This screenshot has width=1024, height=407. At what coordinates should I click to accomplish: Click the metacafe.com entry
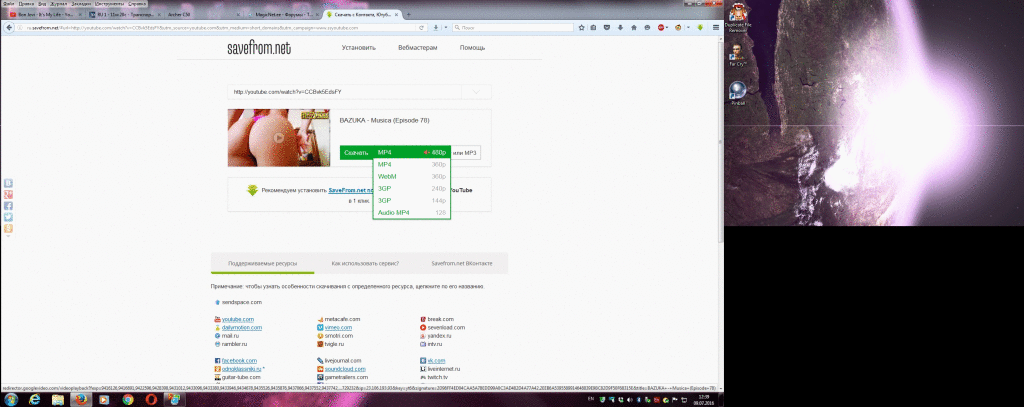click(342, 319)
